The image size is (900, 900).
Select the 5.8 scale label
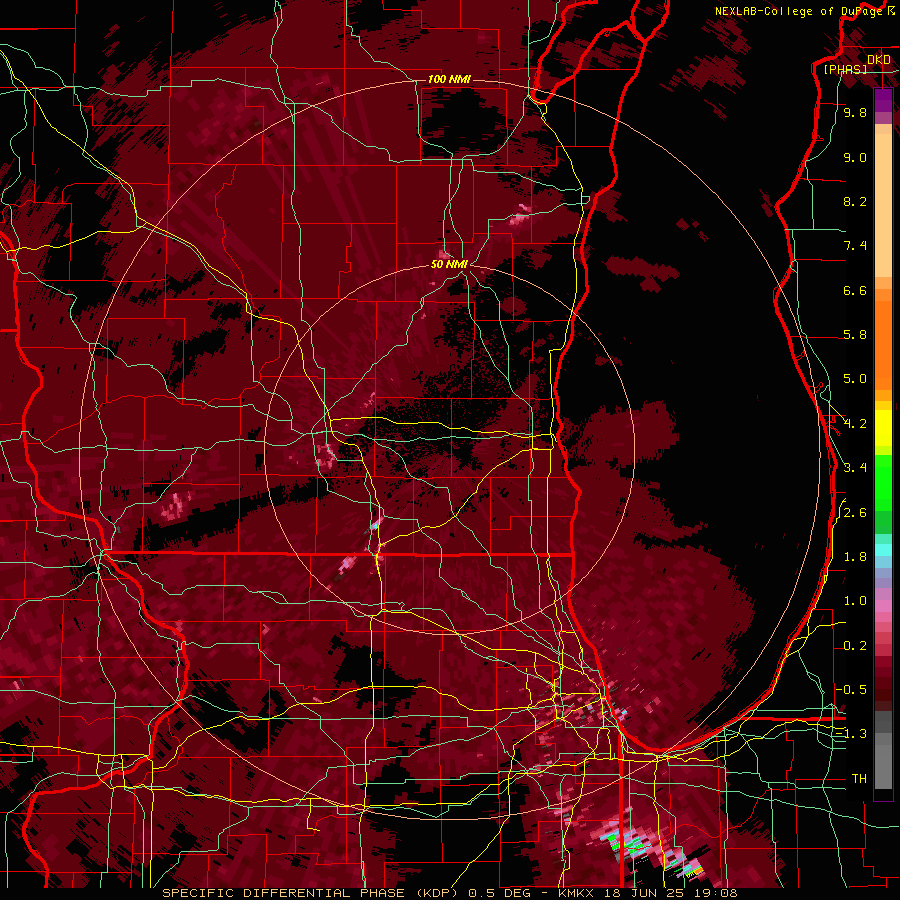pyautogui.click(x=855, y=335)
